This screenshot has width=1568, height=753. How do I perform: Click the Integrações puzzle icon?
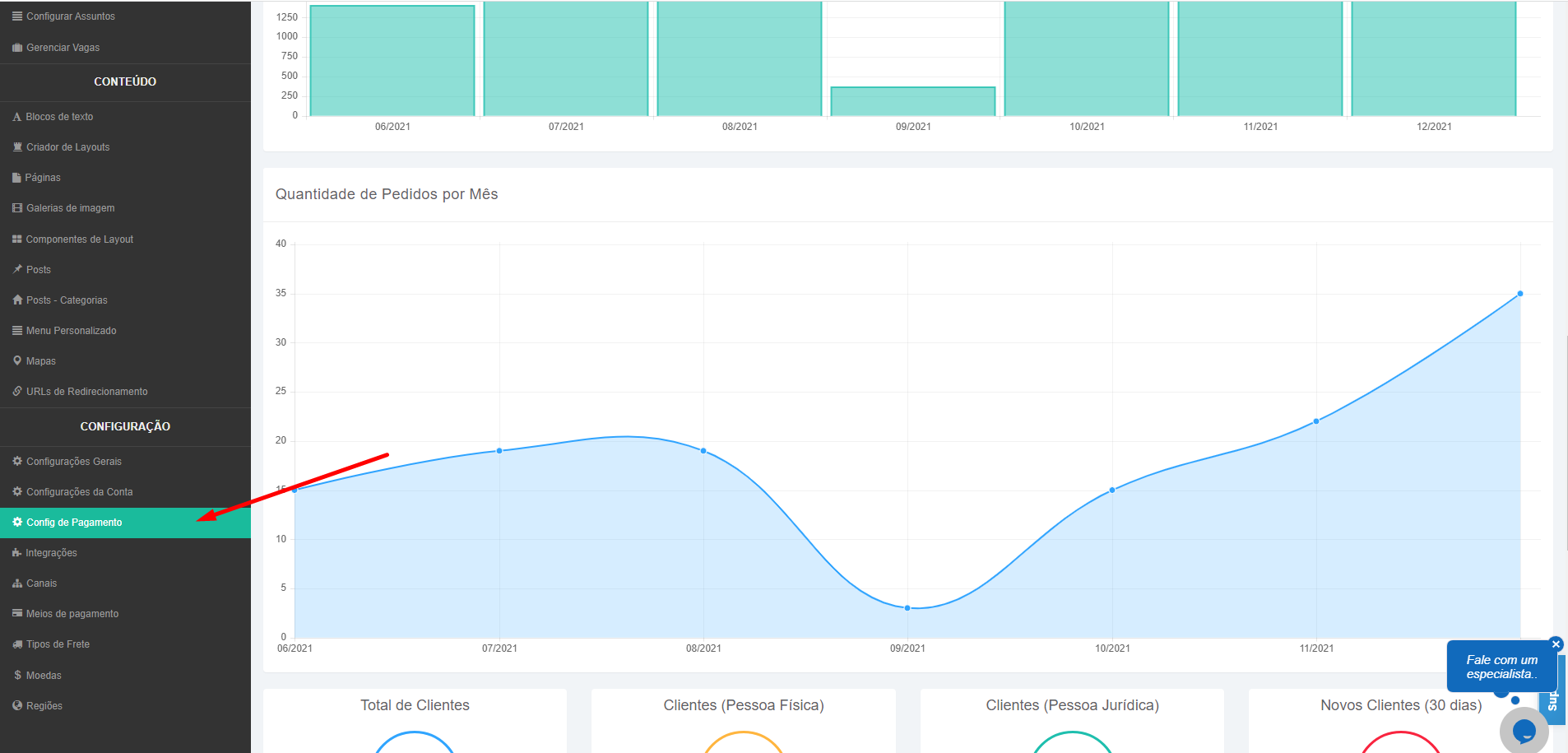17,553
